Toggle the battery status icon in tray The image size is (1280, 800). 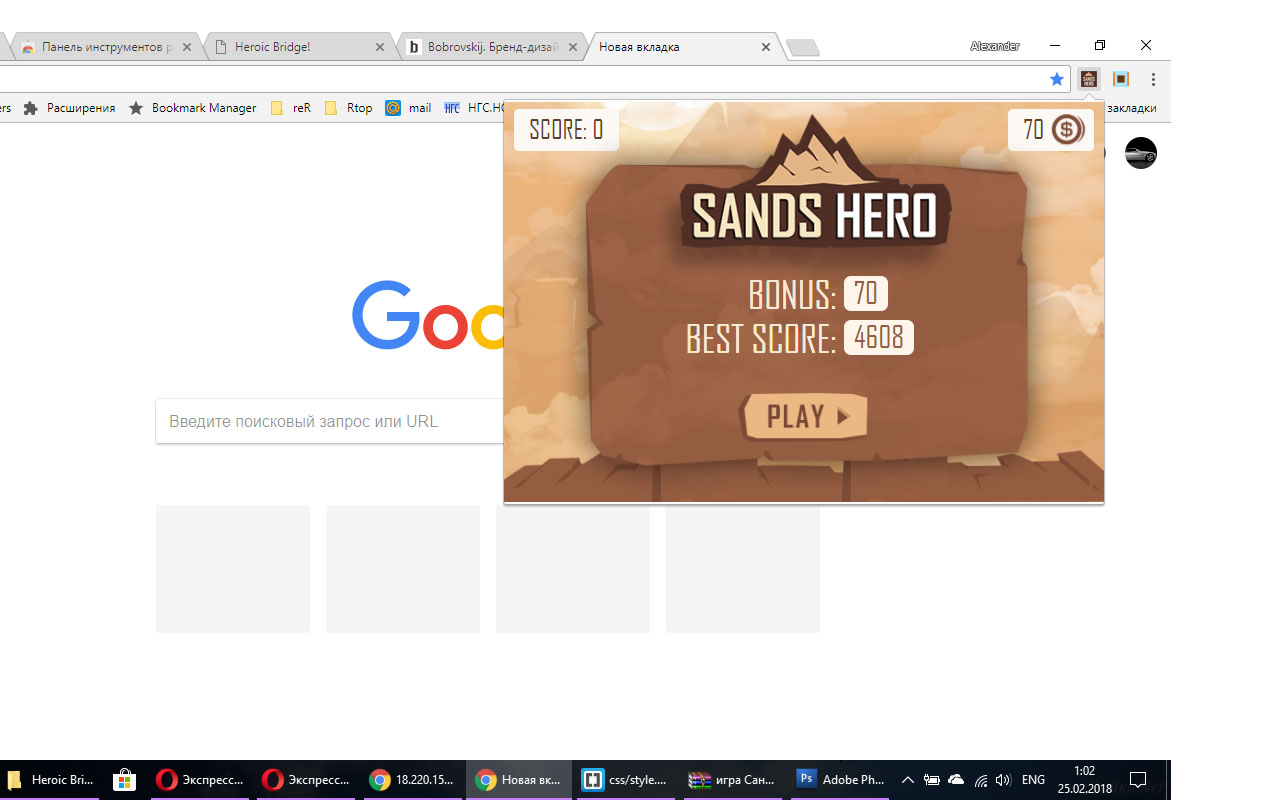931,780
